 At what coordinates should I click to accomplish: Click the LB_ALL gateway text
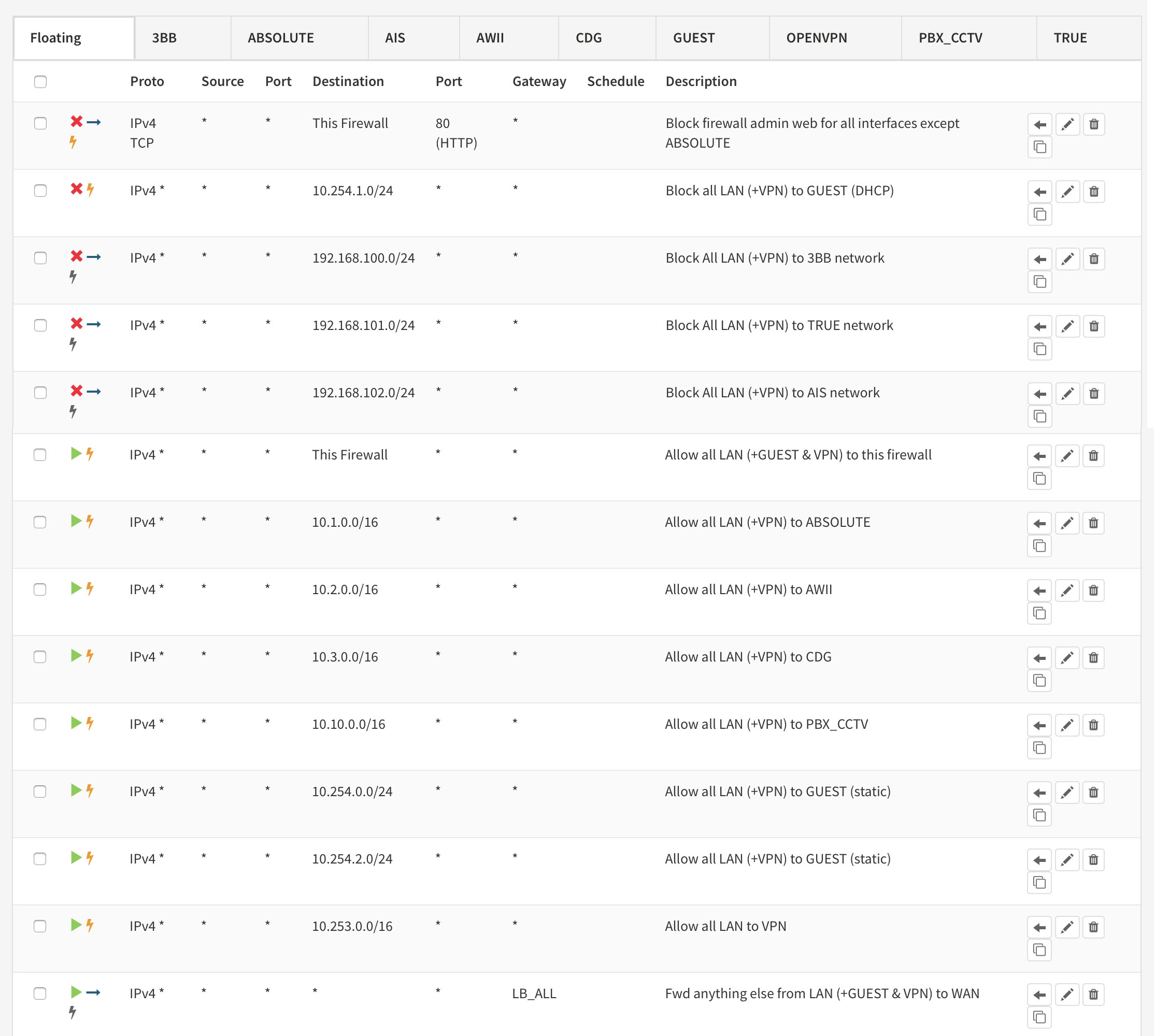coord(534,994)
